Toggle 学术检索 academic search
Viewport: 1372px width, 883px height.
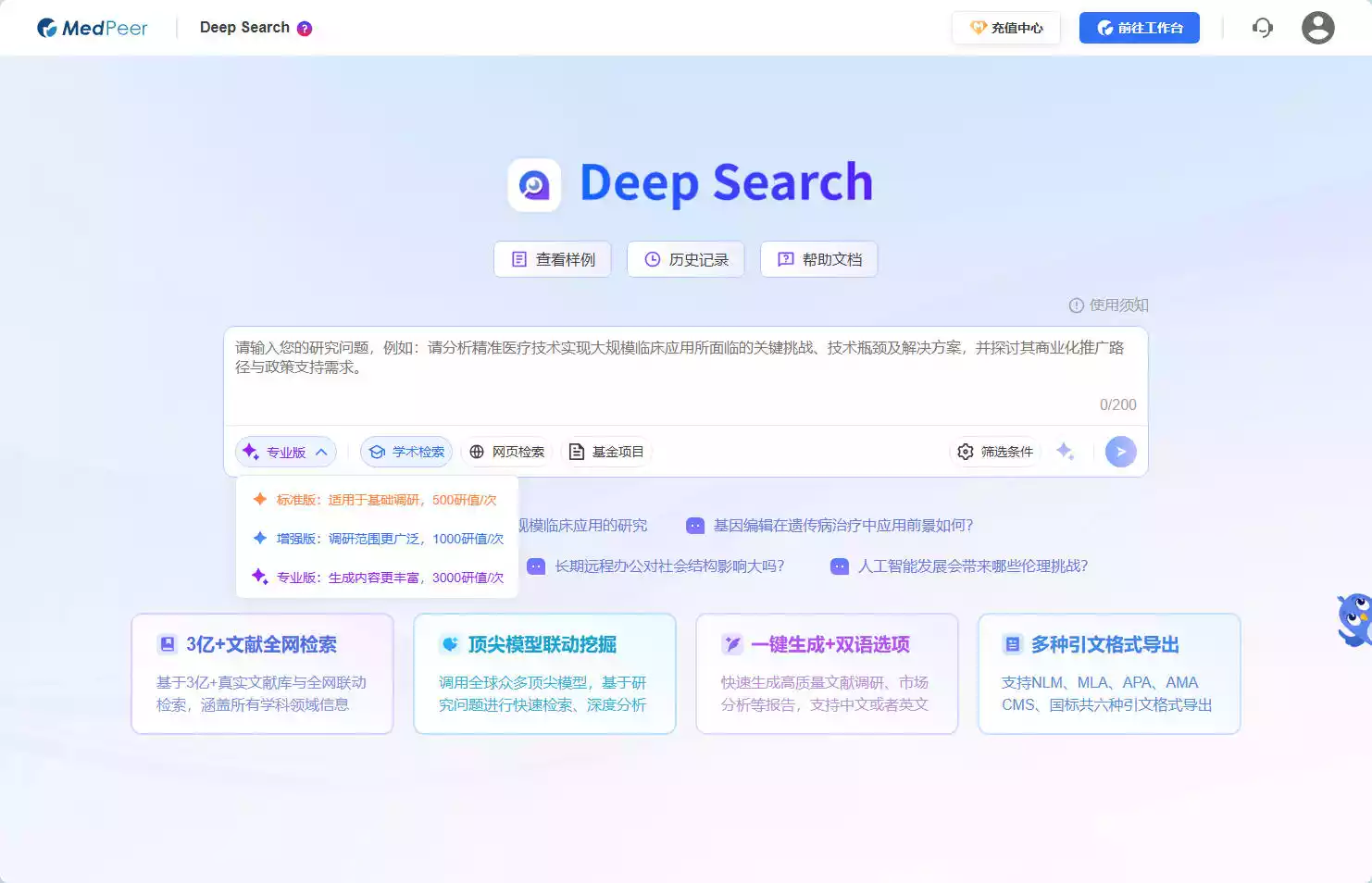coord(406,452)
